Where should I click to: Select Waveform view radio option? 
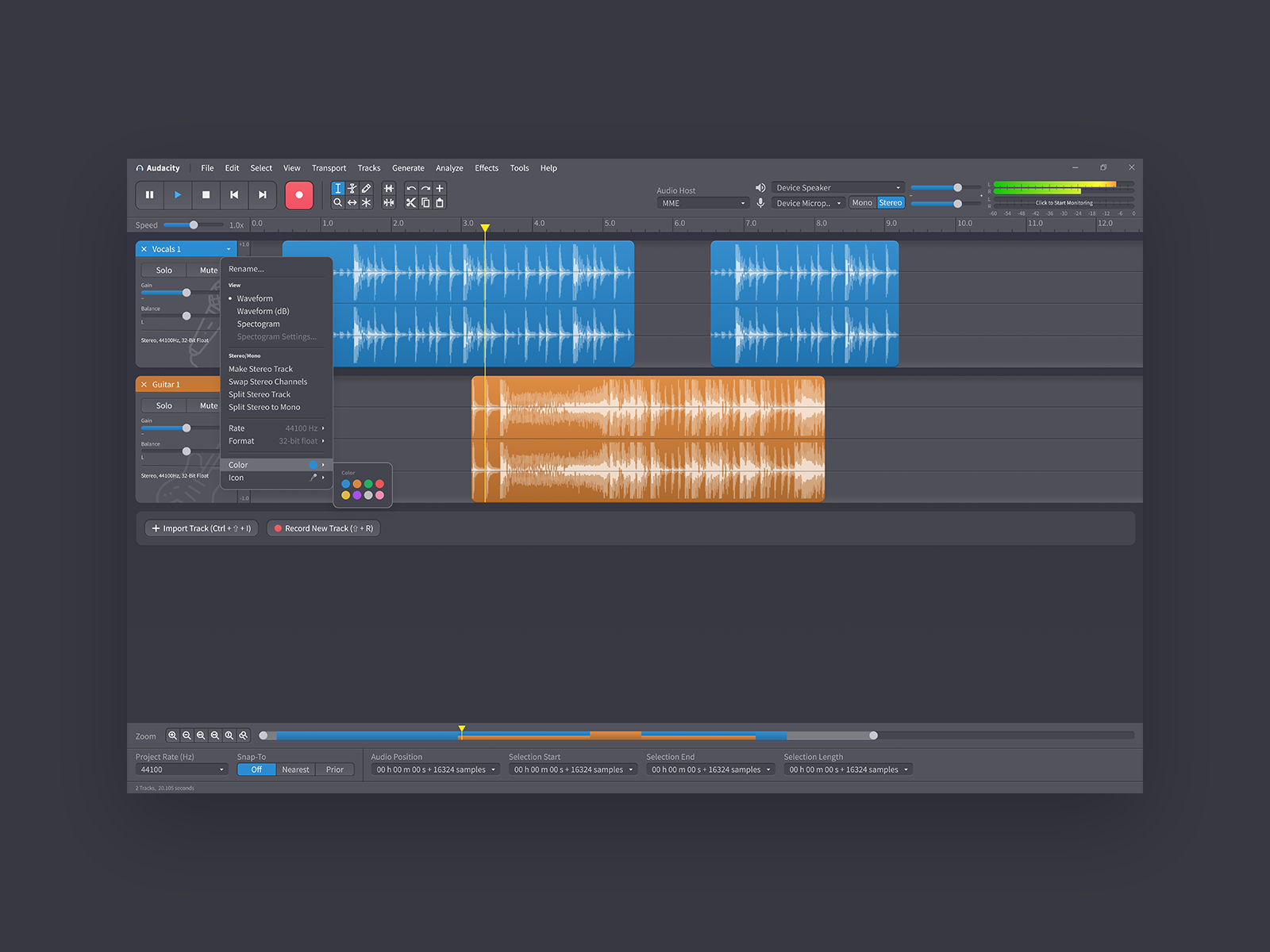(x=254, y=299)
